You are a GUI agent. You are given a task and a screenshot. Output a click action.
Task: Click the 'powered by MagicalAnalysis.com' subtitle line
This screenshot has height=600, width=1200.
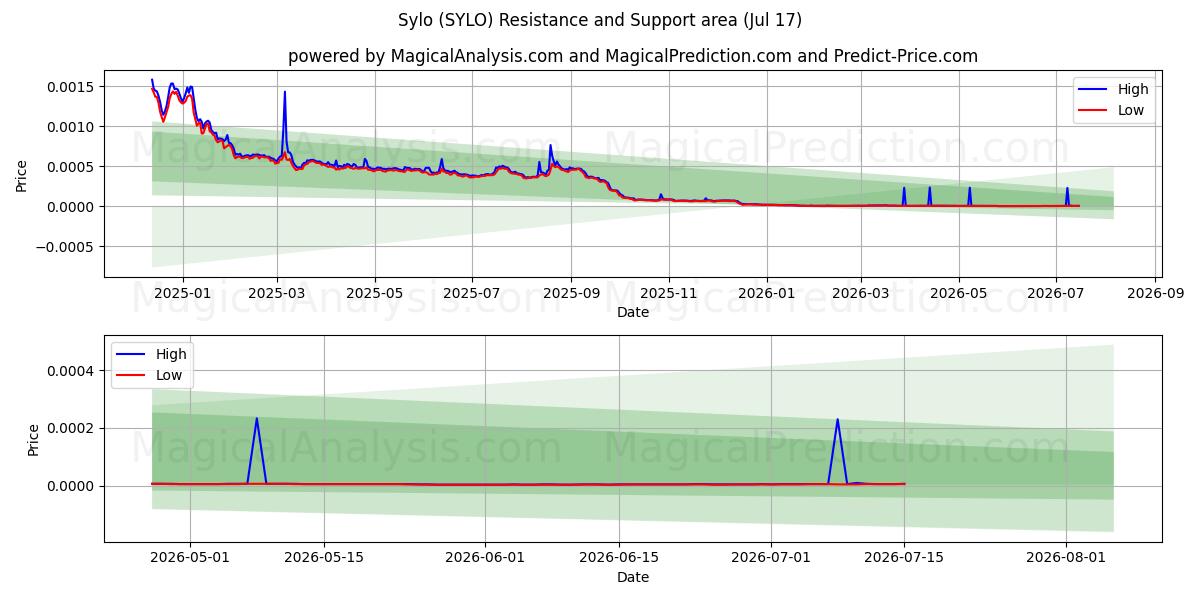(633, 56)
